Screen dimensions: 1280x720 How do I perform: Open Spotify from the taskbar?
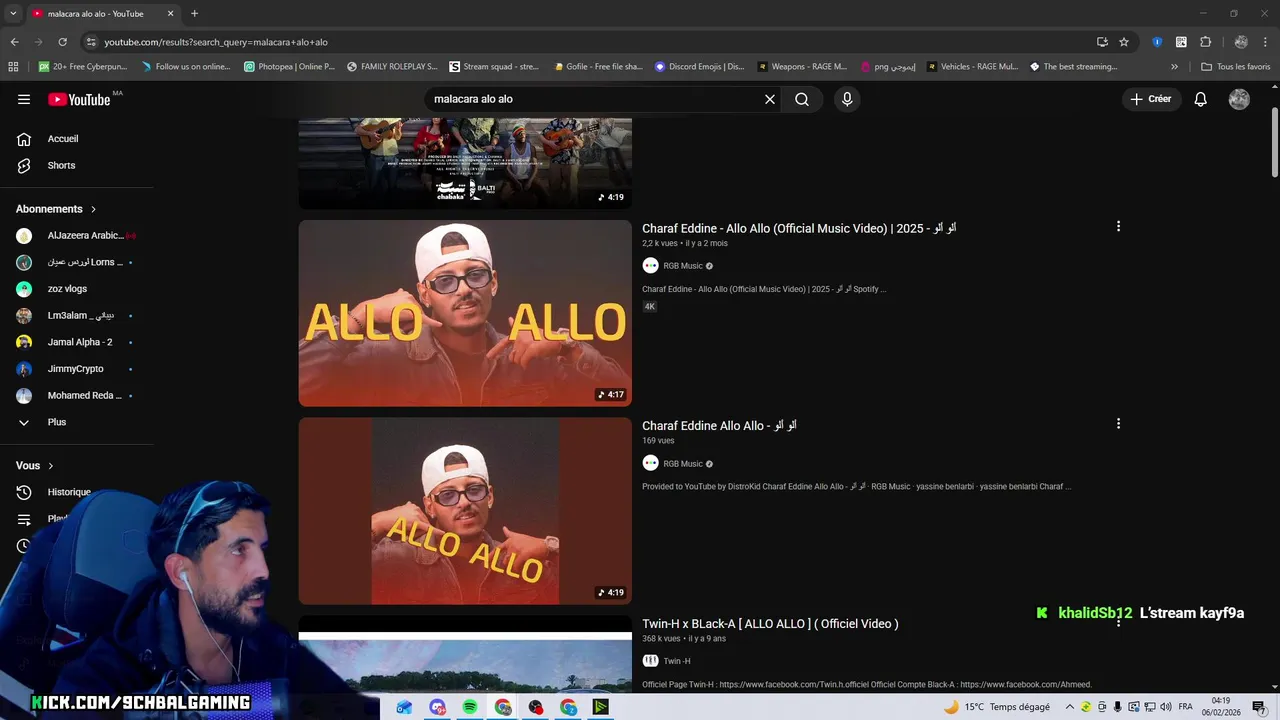[x=470, y=707]
